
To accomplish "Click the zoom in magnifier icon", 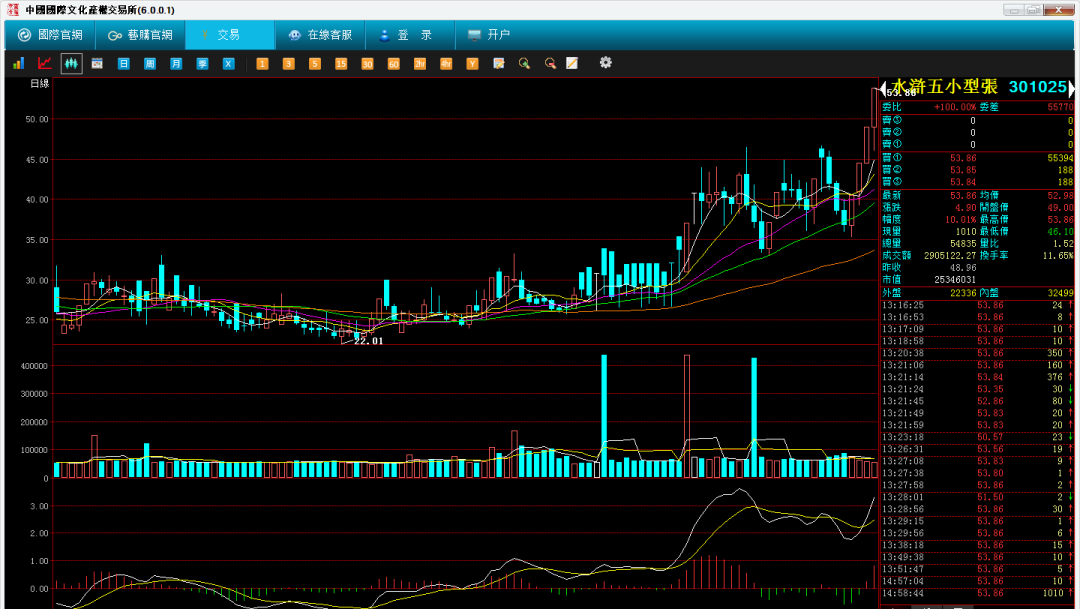I will [x=524, y=63].
